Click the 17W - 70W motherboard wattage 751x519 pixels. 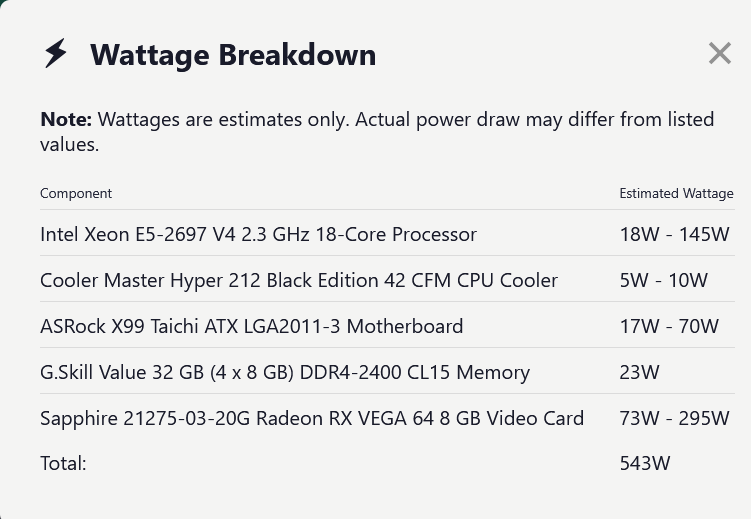click(x=669, y=326)
